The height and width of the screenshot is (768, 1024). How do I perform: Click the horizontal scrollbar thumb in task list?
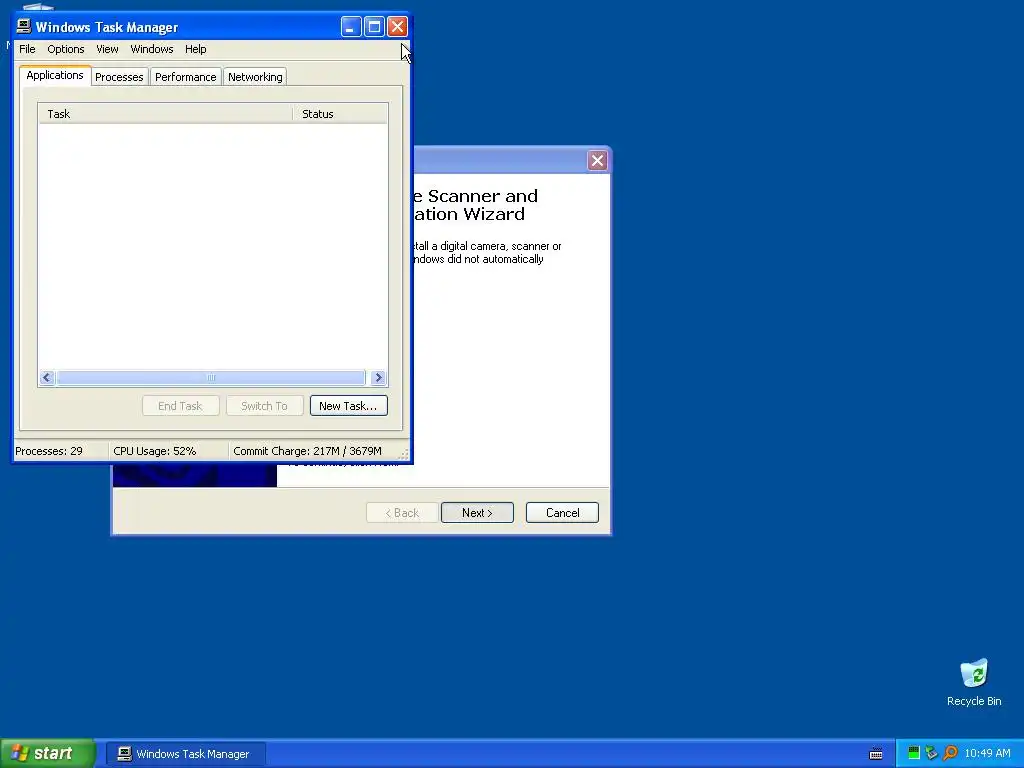[x=211, y=377]
